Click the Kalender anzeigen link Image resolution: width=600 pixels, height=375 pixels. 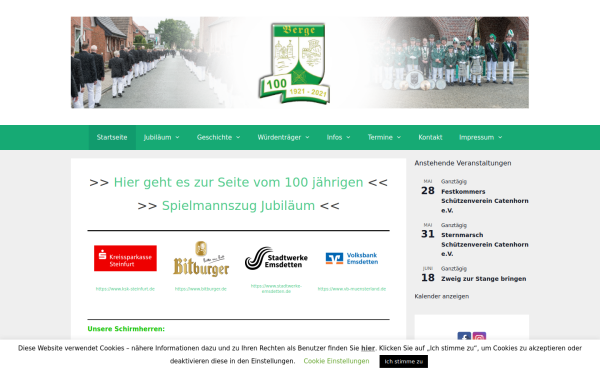tap(442, 296)
